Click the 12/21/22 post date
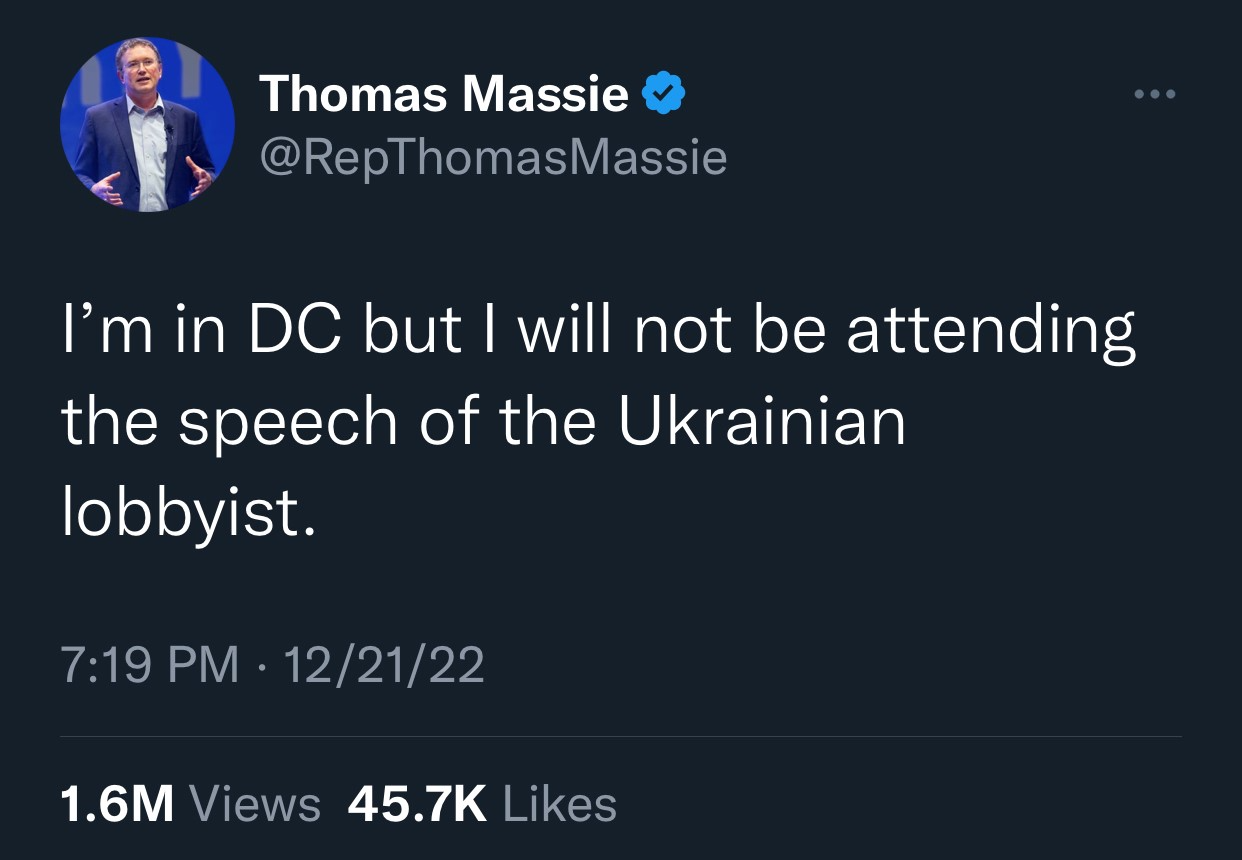Screen dimensions: 1242x860 [385, 665]
